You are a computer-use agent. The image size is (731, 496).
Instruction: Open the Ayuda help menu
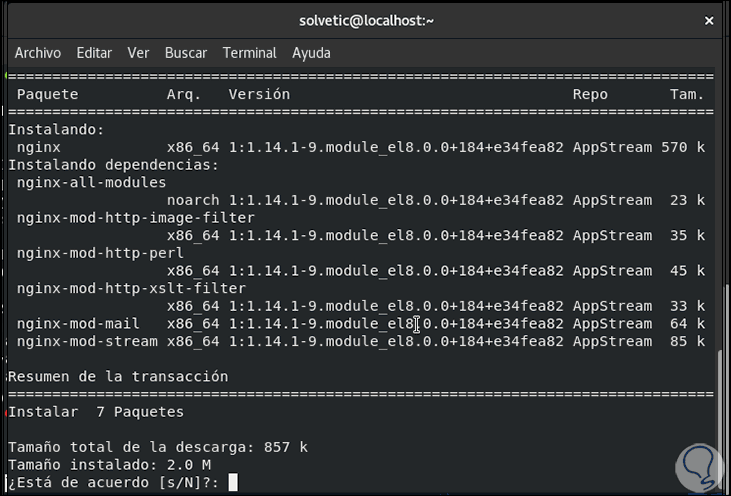311,53
